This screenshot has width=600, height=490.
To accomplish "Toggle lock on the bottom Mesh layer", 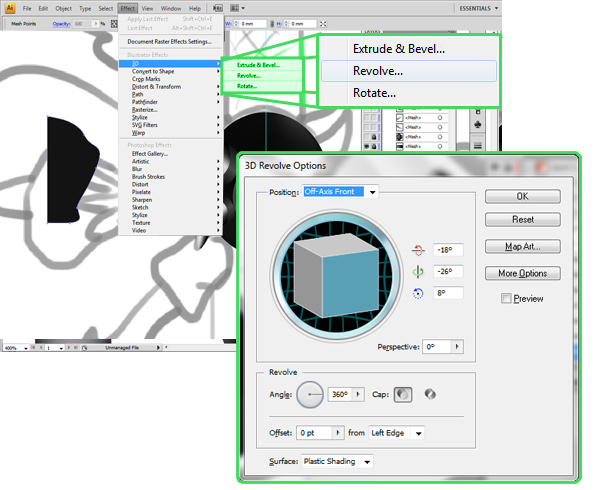I will pyautogui.click(x=374, y=147).
